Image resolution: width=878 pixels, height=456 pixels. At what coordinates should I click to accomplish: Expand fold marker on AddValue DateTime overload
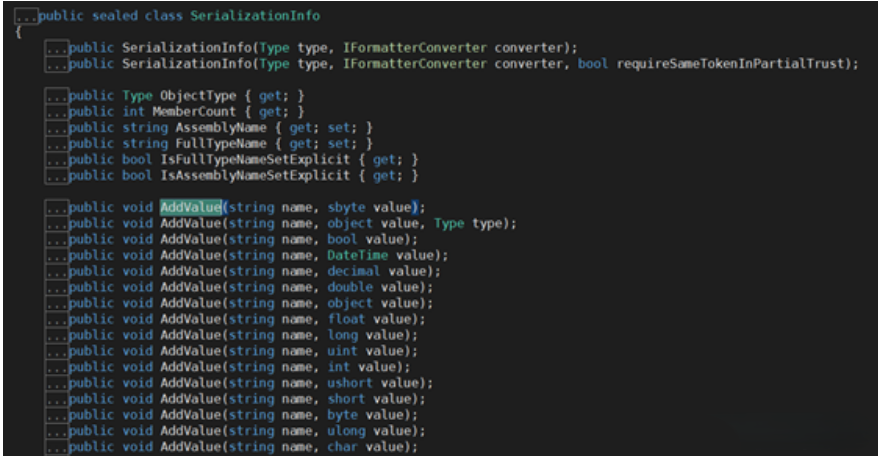click(x=56, y=255)
